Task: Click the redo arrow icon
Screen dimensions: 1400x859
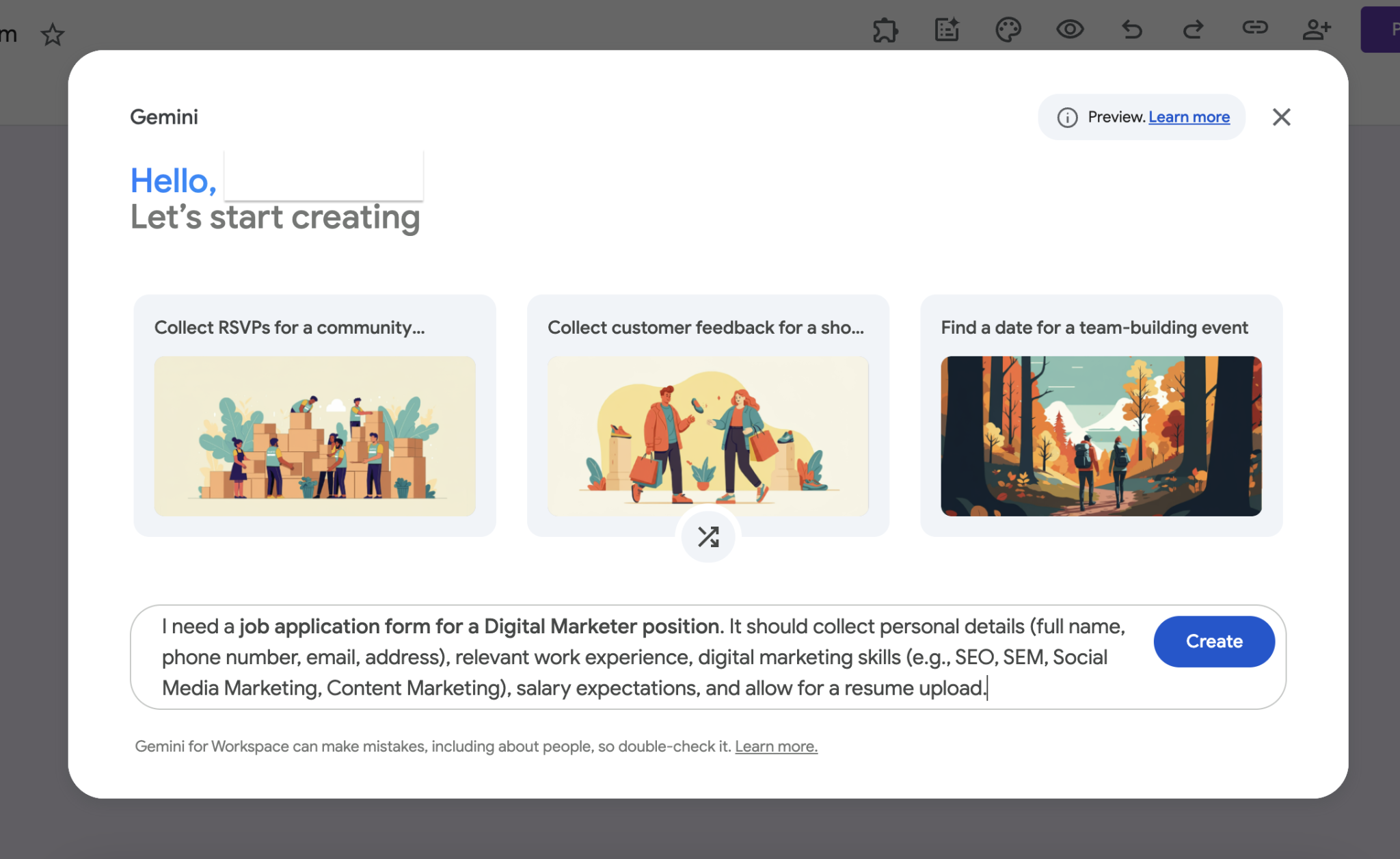Action: [x=1193, y=29]
